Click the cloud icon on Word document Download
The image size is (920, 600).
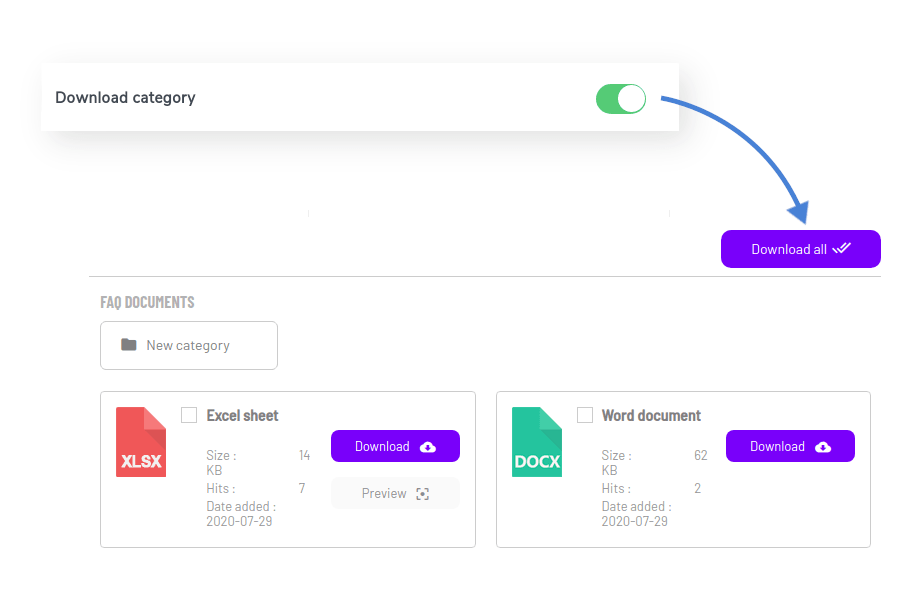[x=823, y=447]
